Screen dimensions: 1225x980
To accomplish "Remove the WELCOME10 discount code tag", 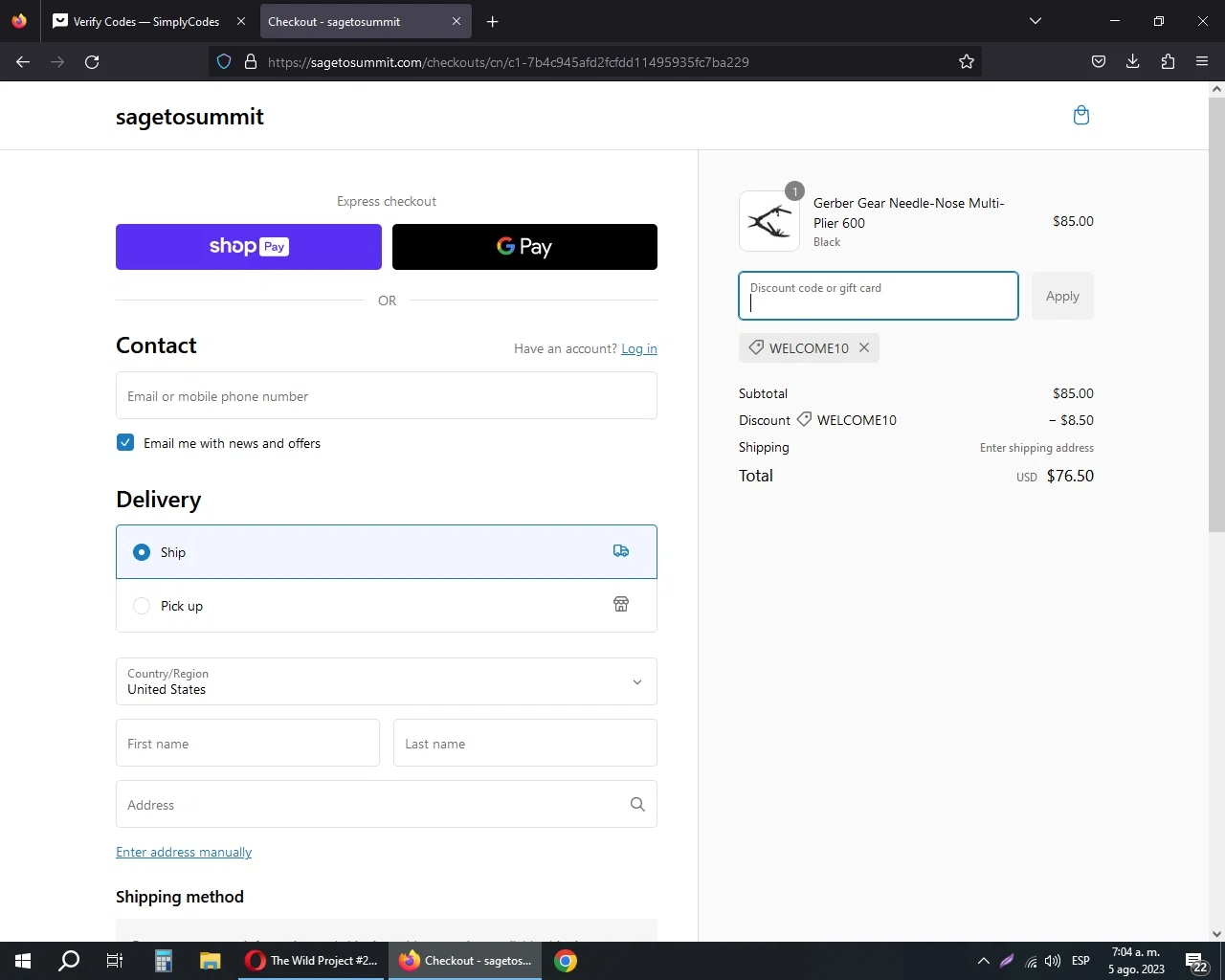I will coord(864,347).
